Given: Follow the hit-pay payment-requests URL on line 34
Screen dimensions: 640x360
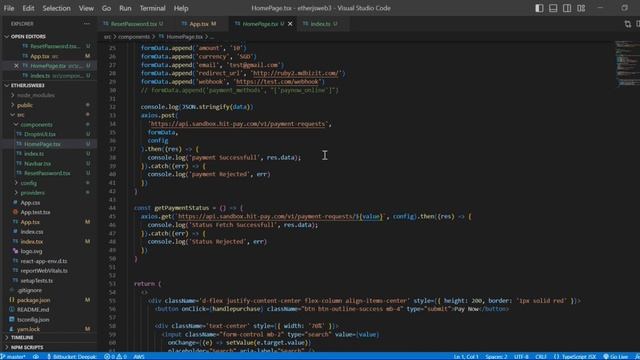Looking at the screenshot, I should coord(238,124).
